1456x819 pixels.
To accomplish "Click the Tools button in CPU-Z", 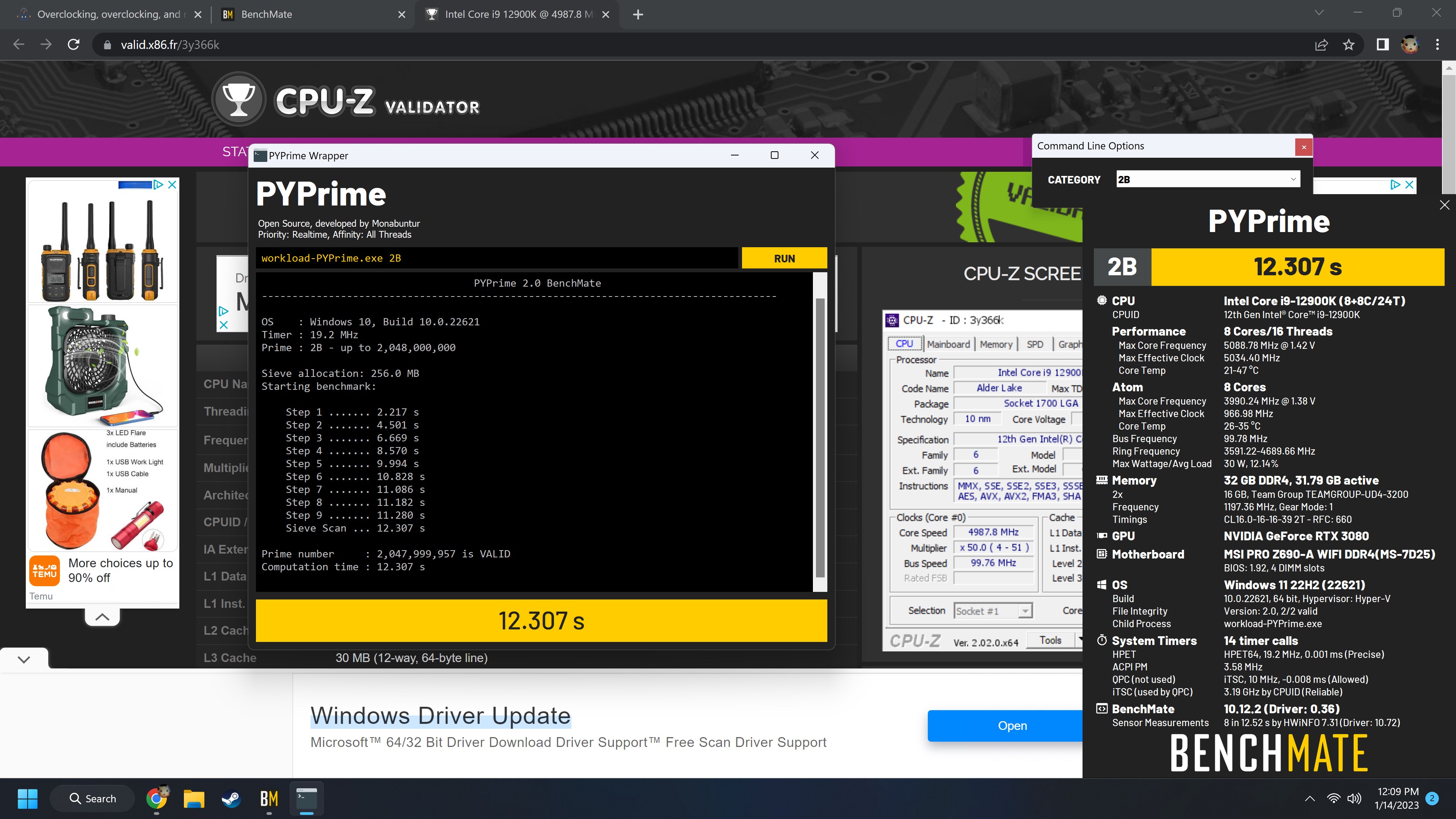I will click(x=1051, y=640).
